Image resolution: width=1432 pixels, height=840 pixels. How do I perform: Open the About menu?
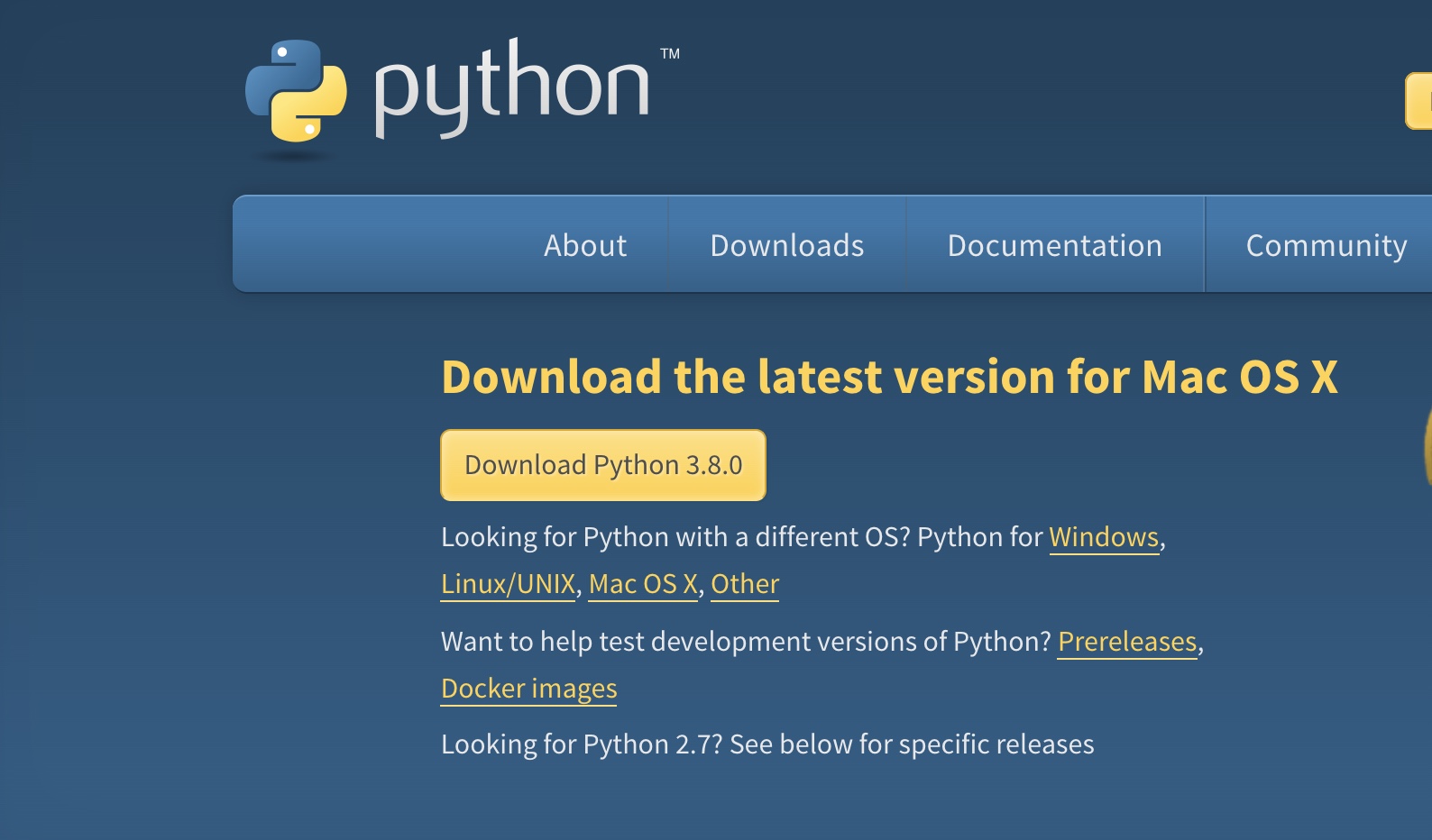pos(585,245)
